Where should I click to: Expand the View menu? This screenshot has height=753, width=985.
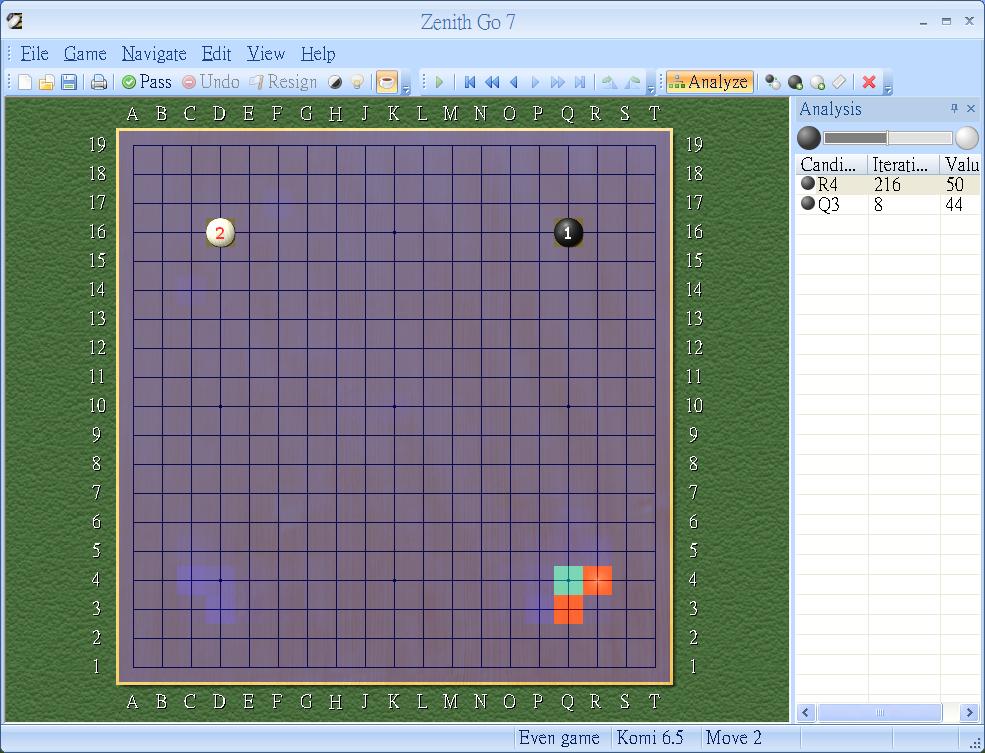coord(265,54)
